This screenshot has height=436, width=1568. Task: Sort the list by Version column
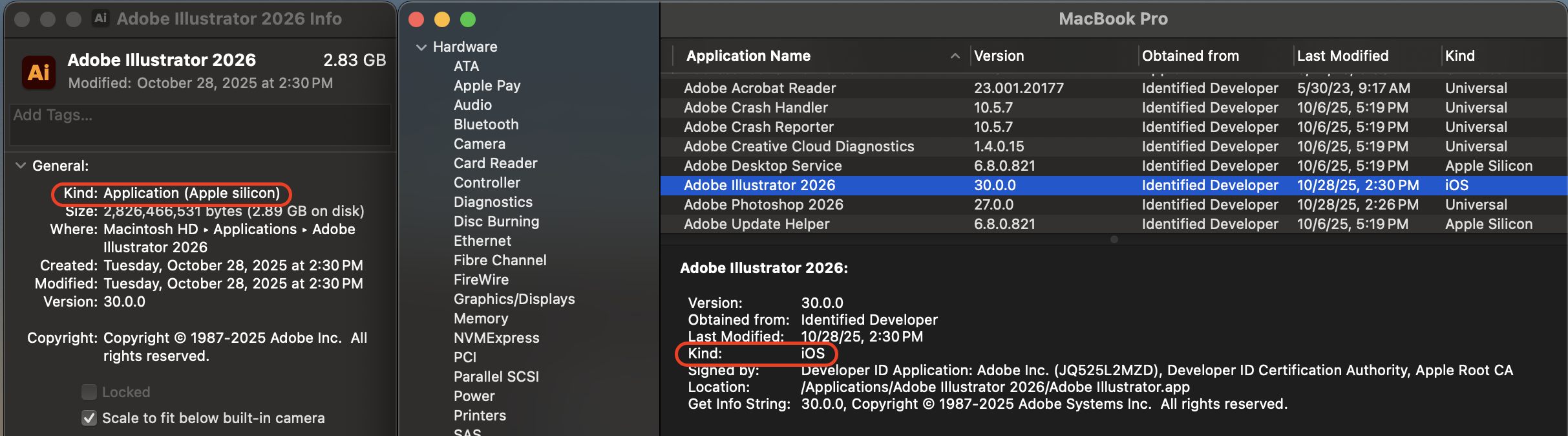(x=999, y=56)
